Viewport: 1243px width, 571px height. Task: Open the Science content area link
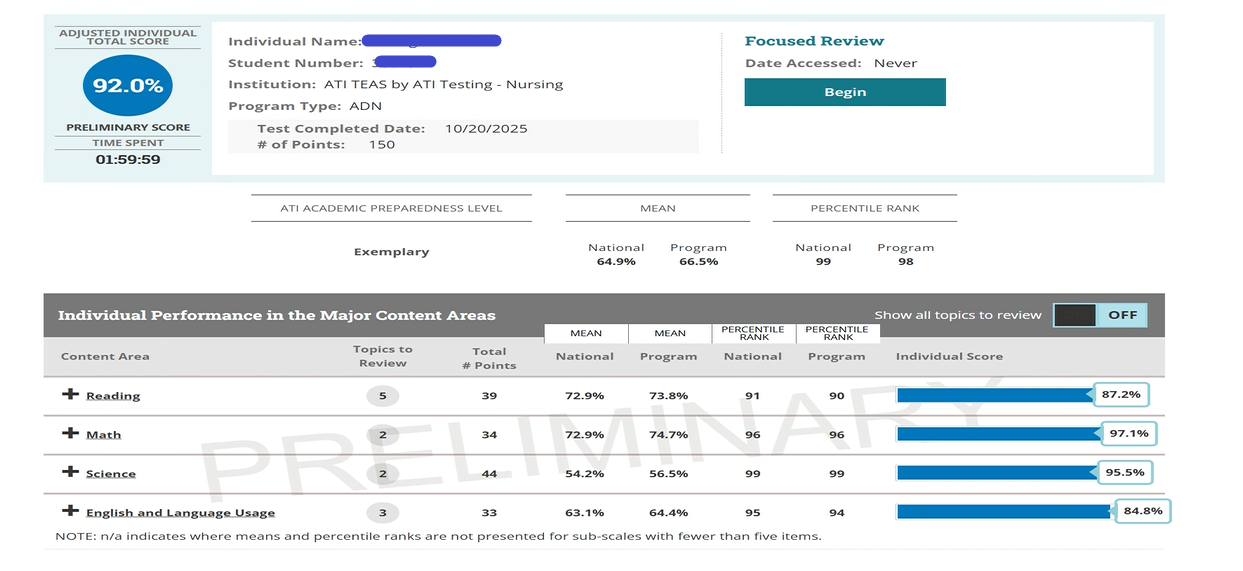(x=110, y=474)
